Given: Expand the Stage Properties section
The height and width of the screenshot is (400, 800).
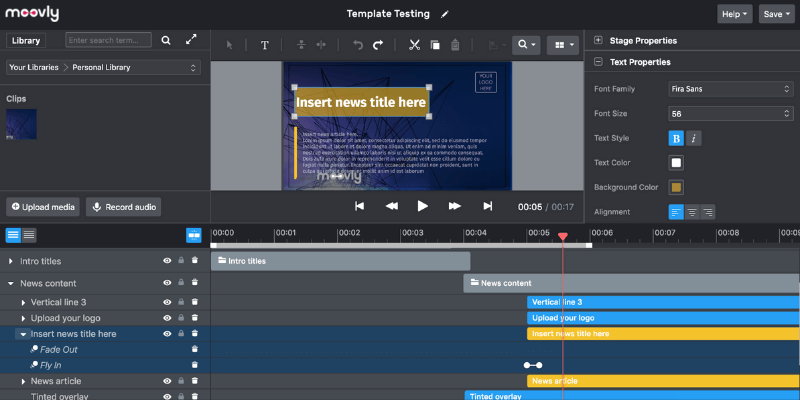Looking at the screenshot, I should pos(598,41).
